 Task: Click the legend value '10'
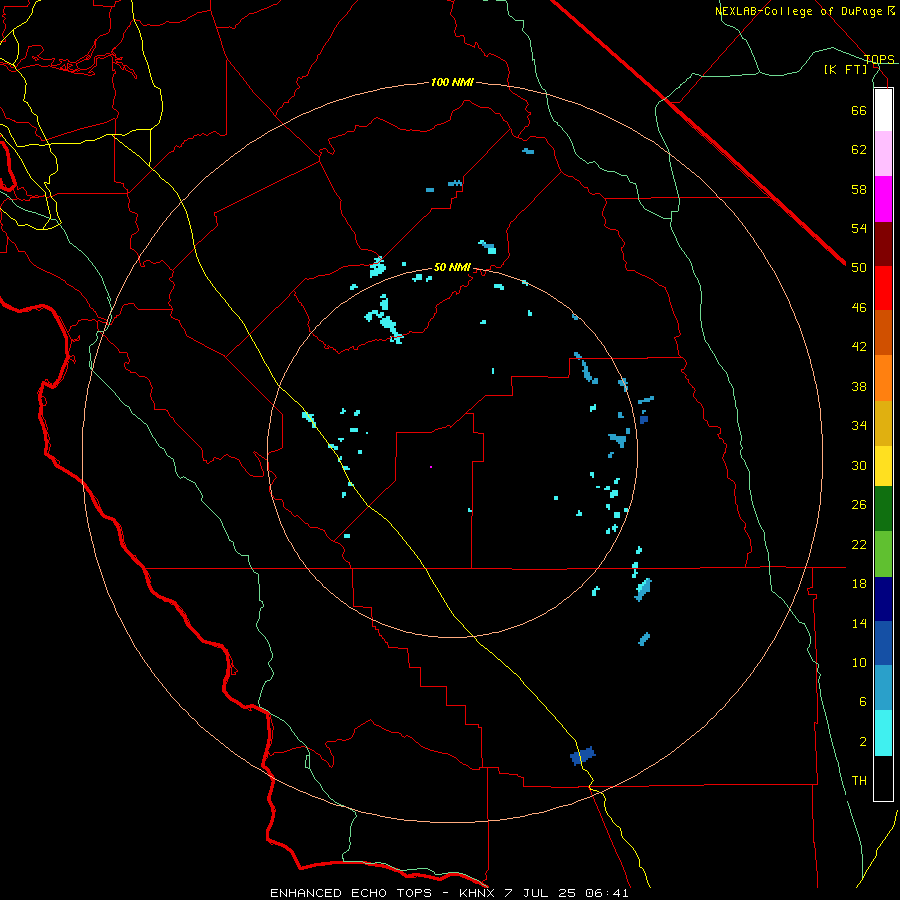pos(859,662)
